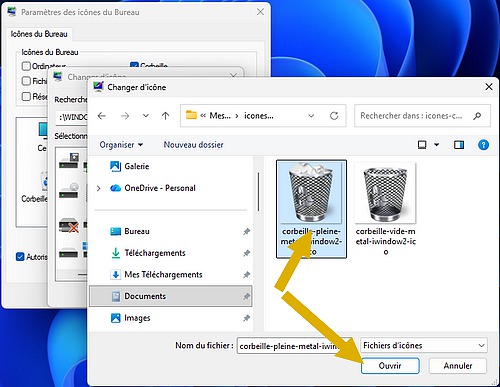The image size is (500, 387).
Task: Click the Forward navigation arrow
Action: pyautogui.click(x=125, y=116)
